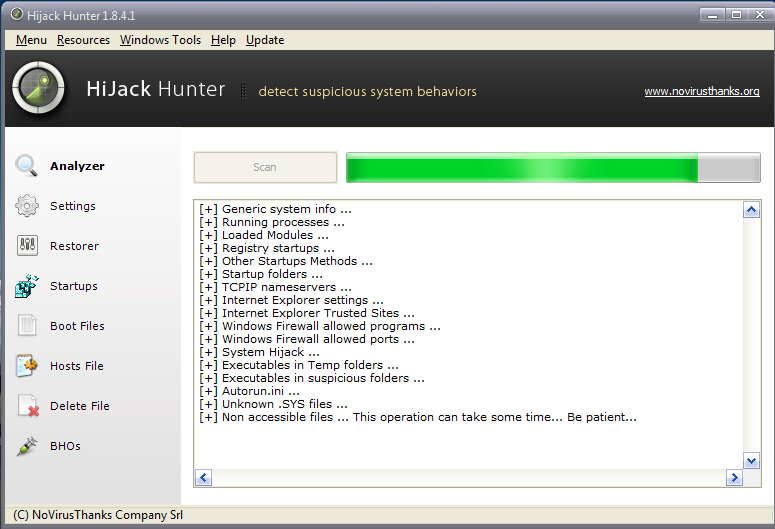Click the HiJack Hunter radar logo

tap(38, 88)
